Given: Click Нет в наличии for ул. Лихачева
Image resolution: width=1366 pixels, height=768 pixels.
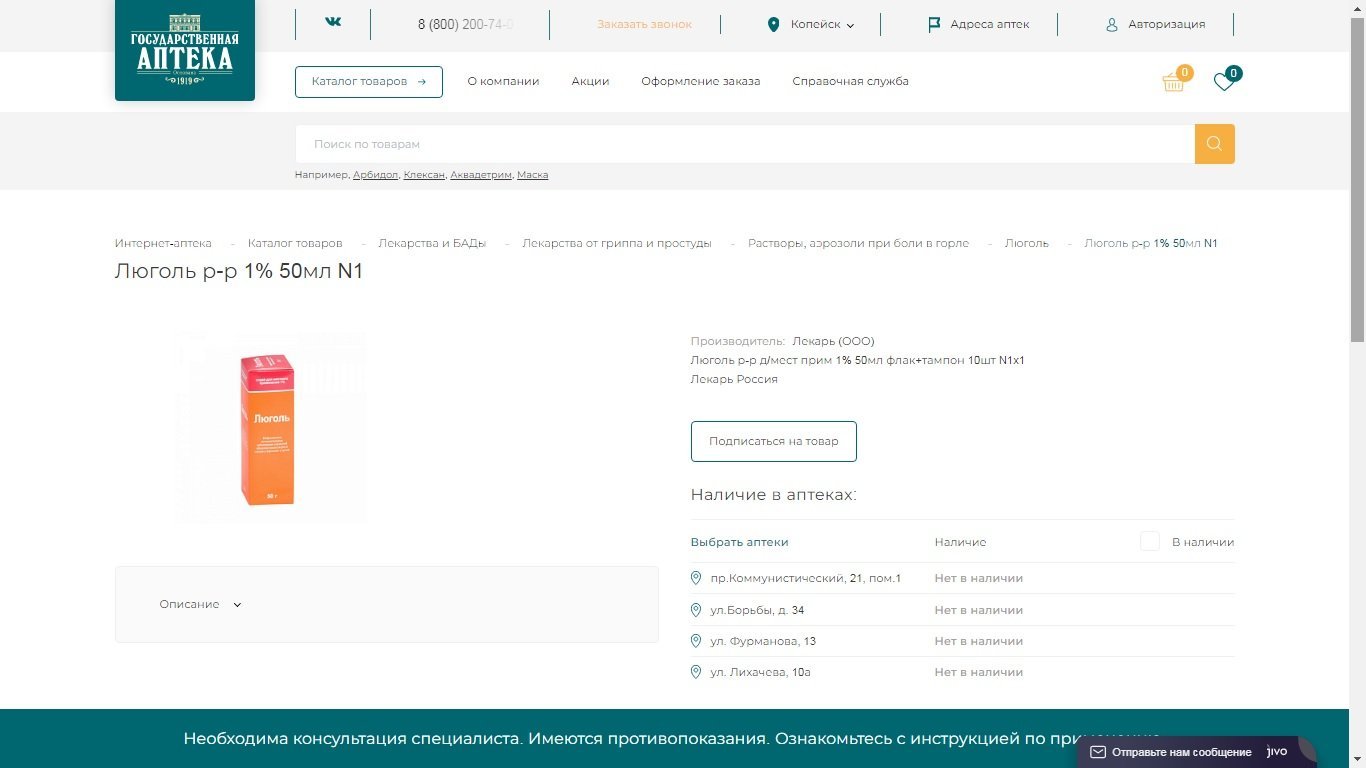Looking at the screenshot, I should pos(979,672).
